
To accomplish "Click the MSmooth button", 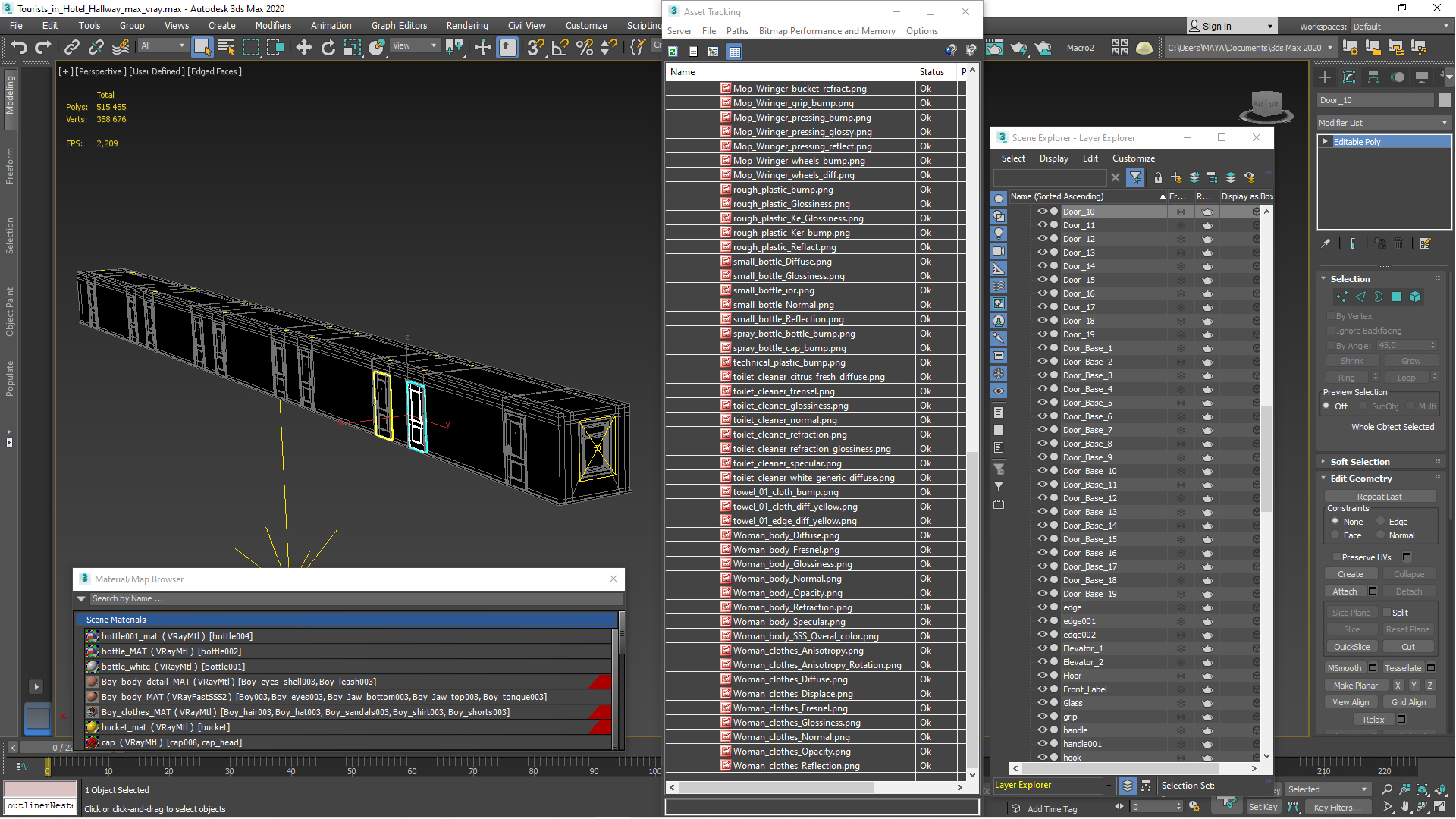I will 1345,668.
